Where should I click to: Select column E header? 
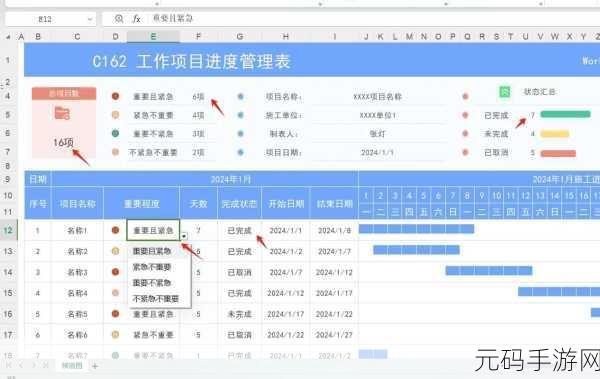pos(153,36)
